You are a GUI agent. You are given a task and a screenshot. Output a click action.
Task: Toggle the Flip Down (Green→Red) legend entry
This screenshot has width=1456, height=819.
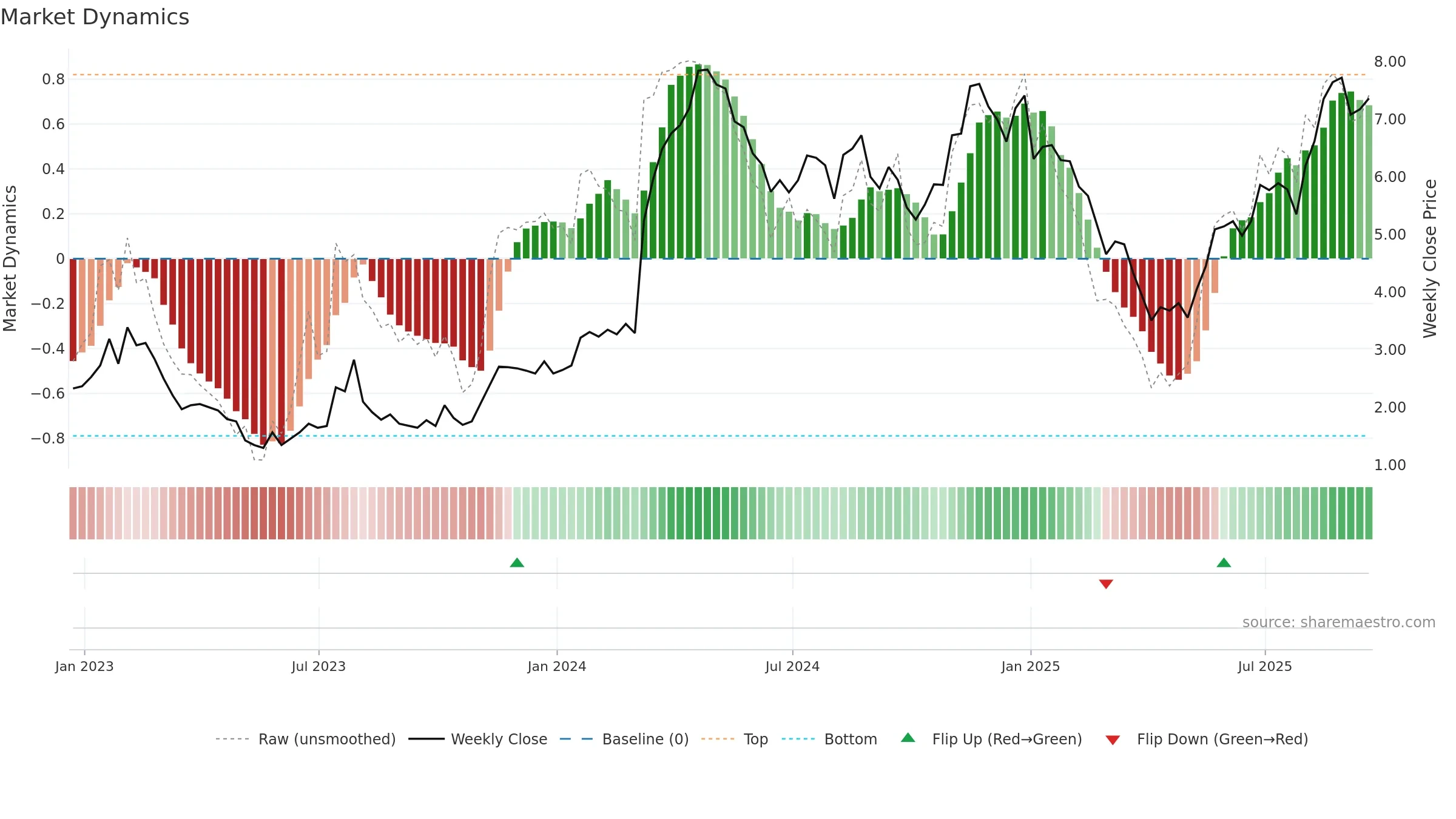pyautogui.click(x=1207, y=739)
